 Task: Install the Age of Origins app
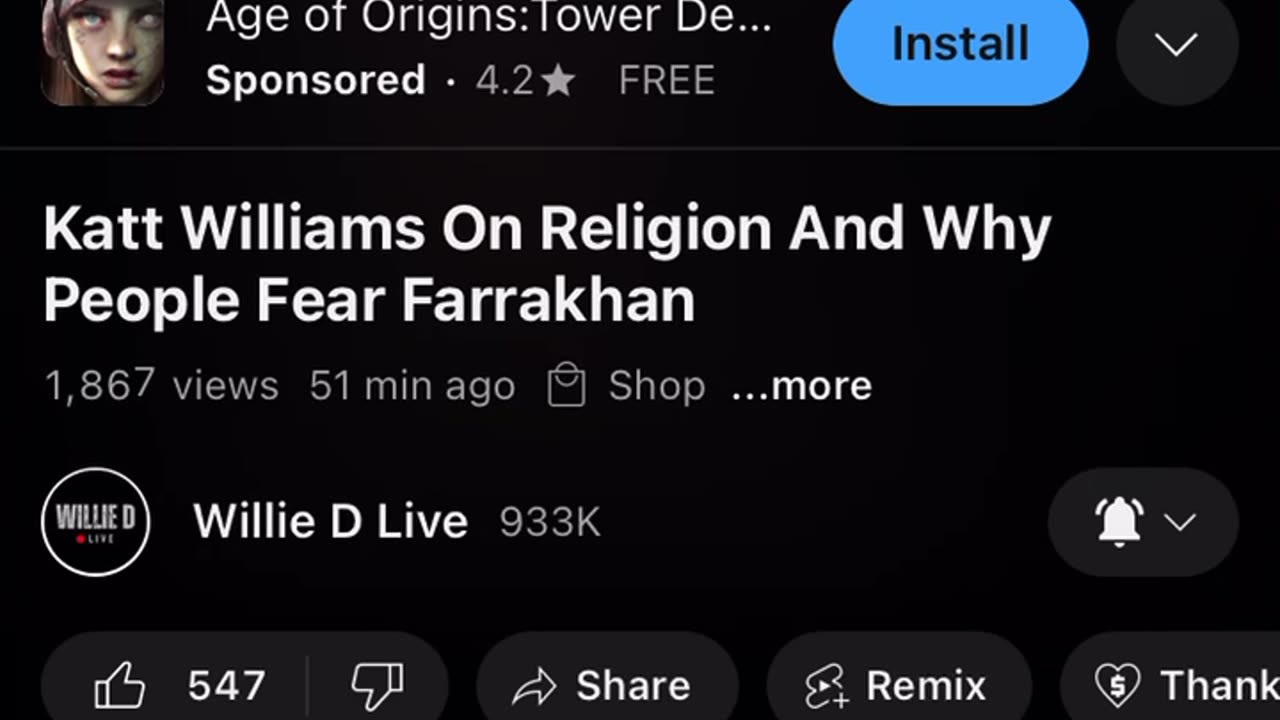click(960, 45)
